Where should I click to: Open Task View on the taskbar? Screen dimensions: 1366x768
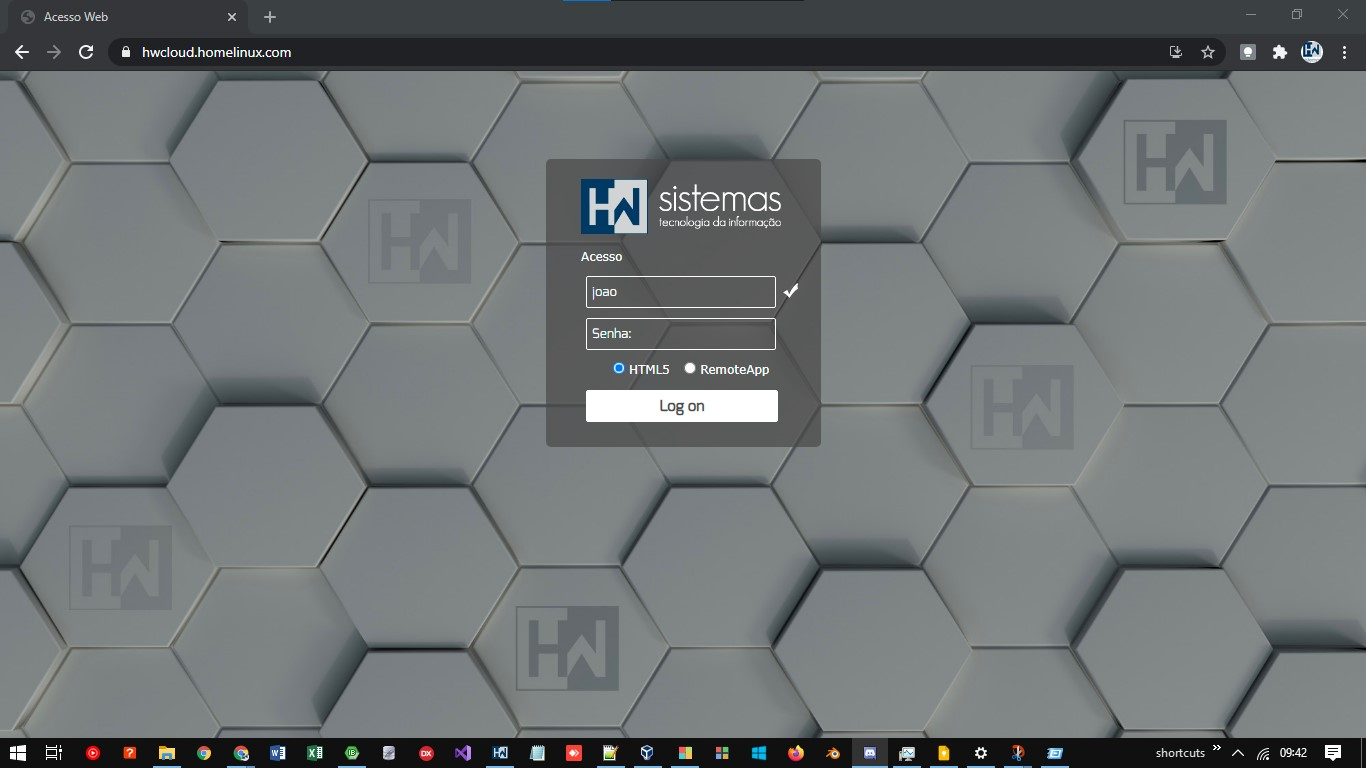click(54, 753)
